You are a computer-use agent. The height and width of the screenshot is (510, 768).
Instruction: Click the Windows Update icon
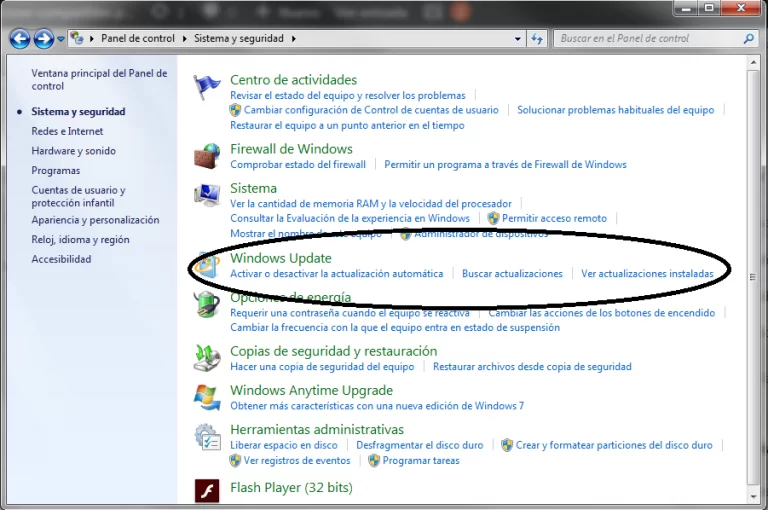pyautogui.click(x=207, y=265)
